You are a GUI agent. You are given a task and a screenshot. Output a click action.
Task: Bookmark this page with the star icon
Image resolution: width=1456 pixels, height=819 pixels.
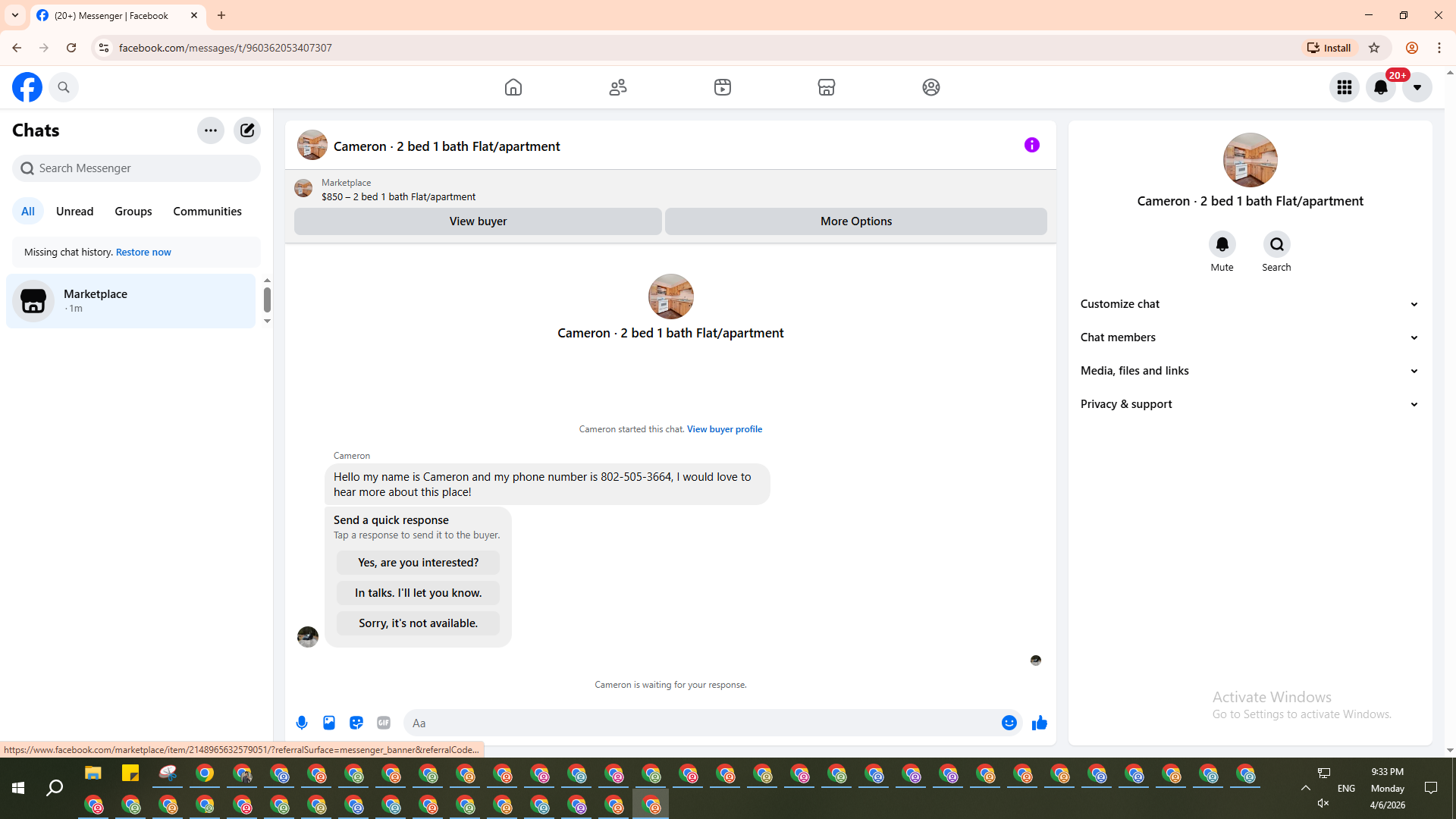pyautogui.click(x=1374, y=48)
